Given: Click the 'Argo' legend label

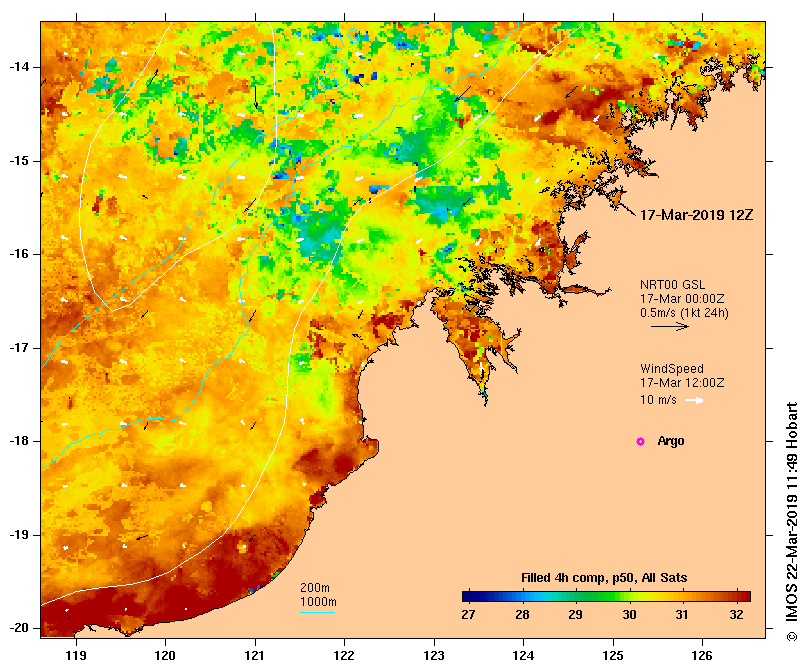Looking at the screenshot, I should coord(671,441).
